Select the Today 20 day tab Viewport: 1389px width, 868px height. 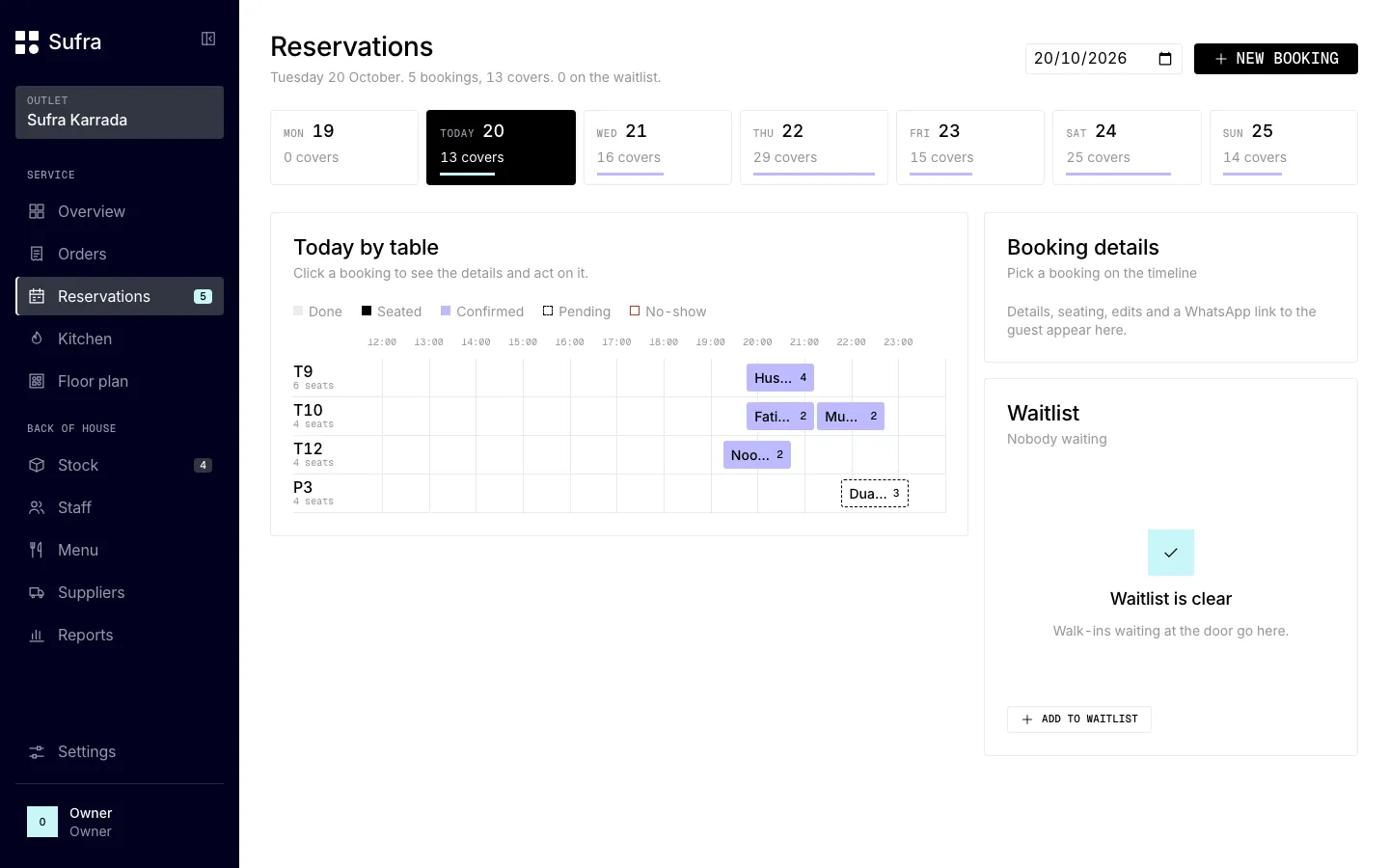[501, 148]
